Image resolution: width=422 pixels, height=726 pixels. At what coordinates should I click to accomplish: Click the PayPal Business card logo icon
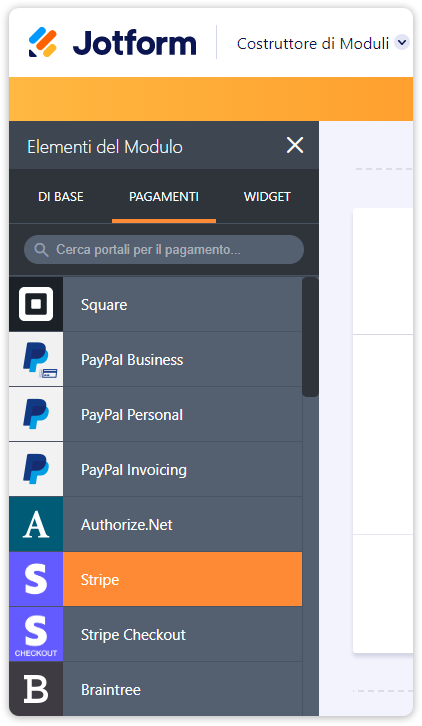click(x=36, y=359)
